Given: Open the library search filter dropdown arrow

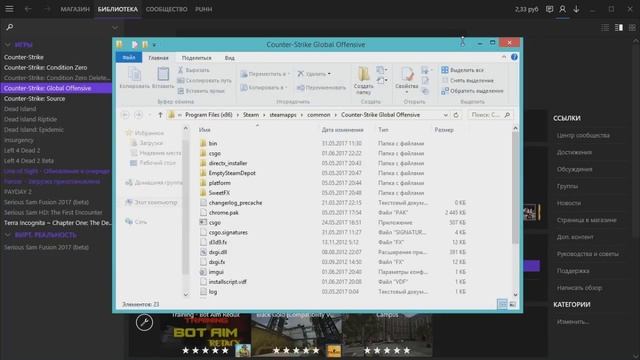Looking at the screenshot, I should pyautogui.click(x=115, y=28).
